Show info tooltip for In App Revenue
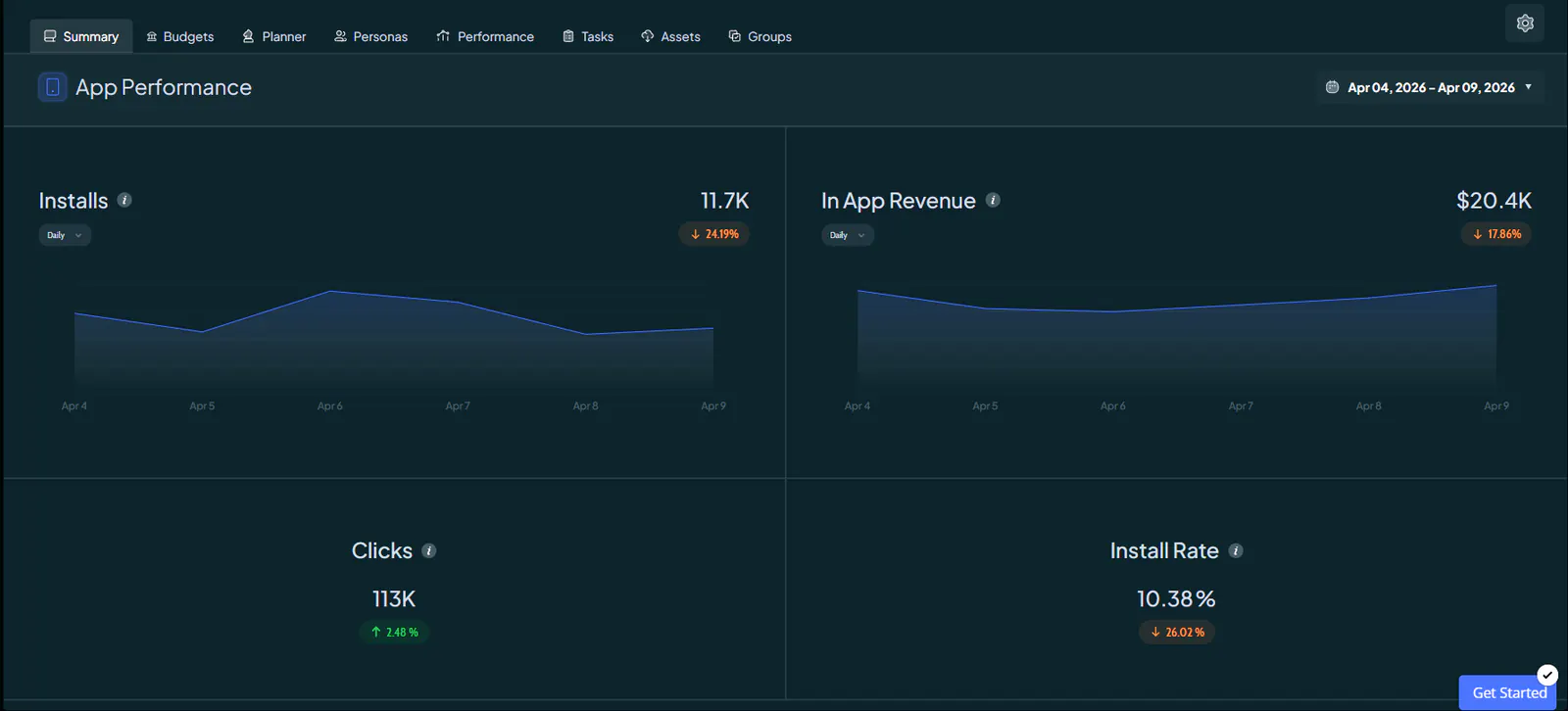 [x=993, y=200]
